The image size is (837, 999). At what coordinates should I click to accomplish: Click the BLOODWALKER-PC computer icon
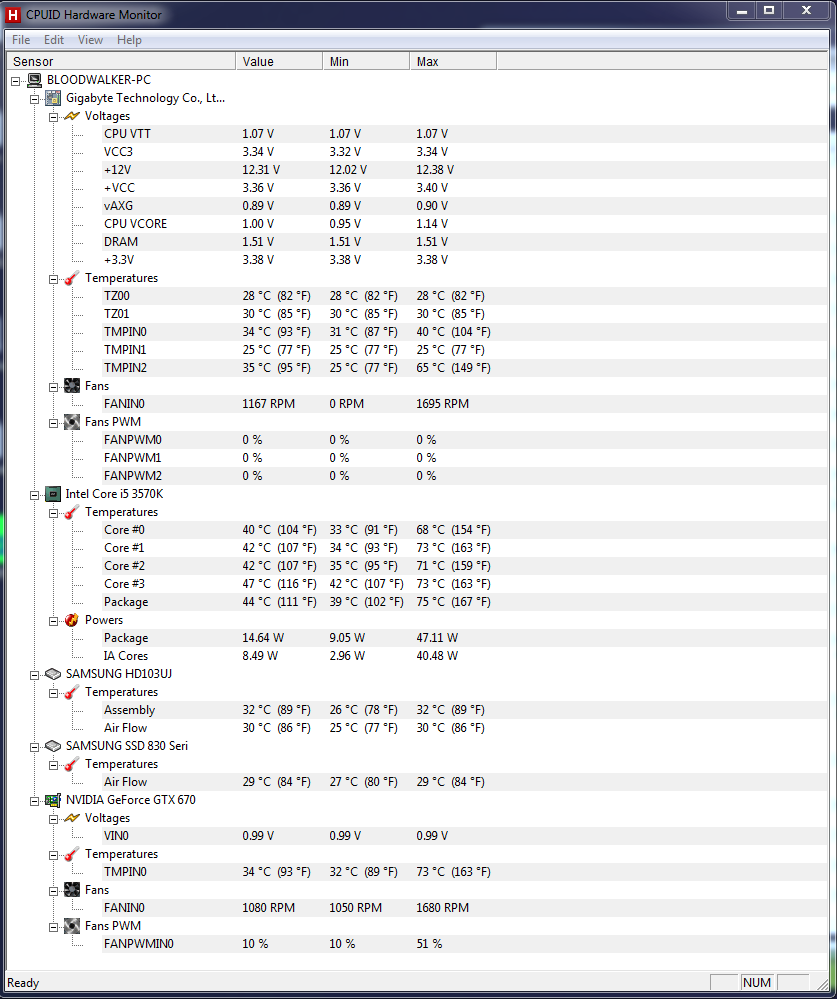point(34,80)
